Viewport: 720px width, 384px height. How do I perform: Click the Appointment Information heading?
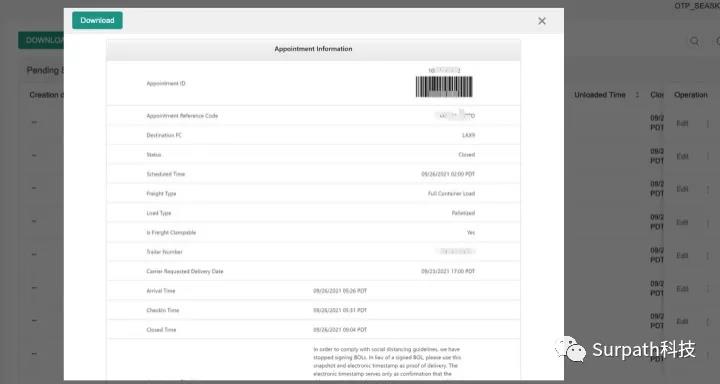[x=313, y=49]
